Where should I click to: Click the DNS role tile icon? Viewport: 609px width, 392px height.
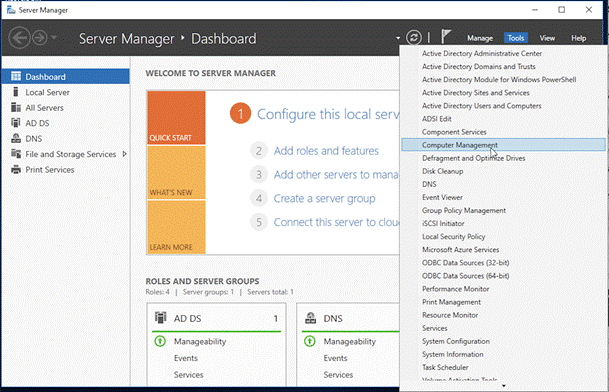tap(310, 318)
